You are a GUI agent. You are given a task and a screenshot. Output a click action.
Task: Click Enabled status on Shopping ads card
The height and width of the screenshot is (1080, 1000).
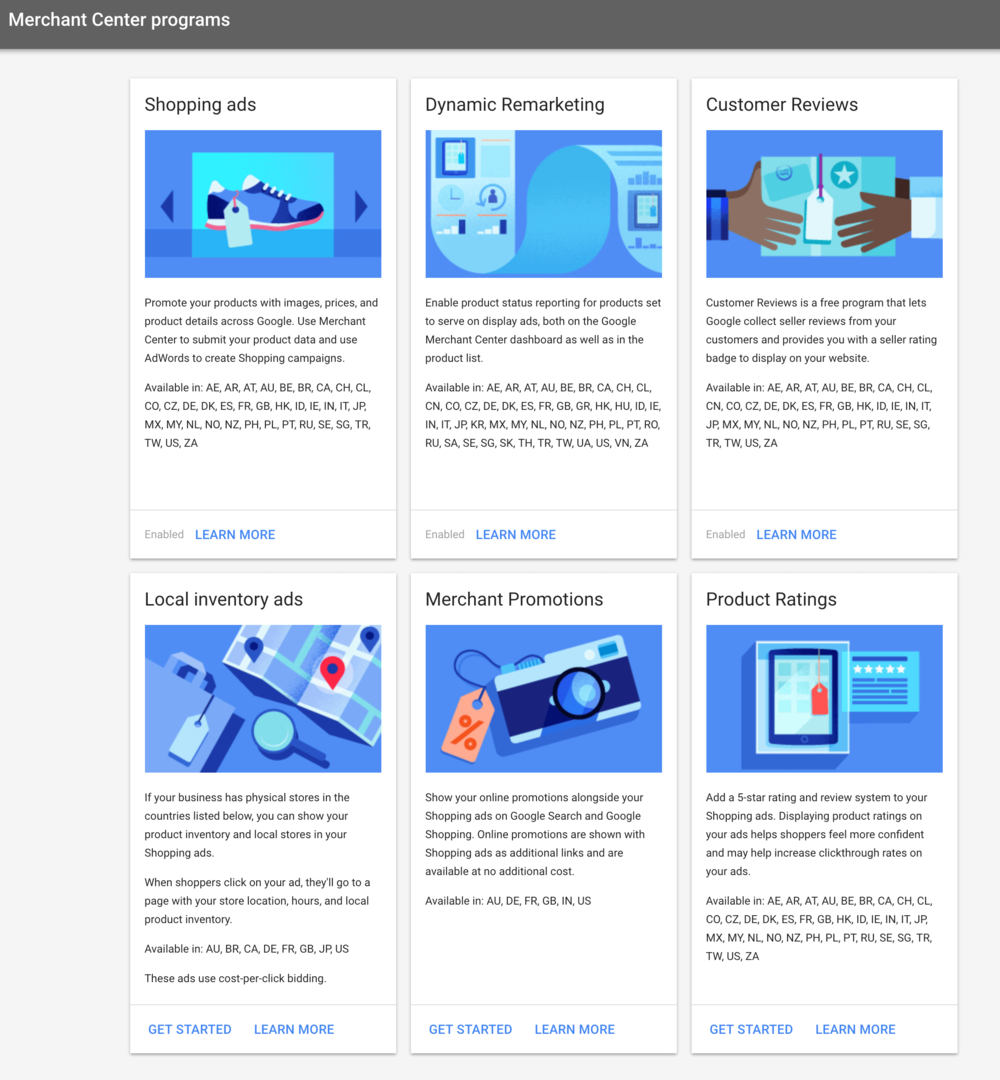[164, 534]
